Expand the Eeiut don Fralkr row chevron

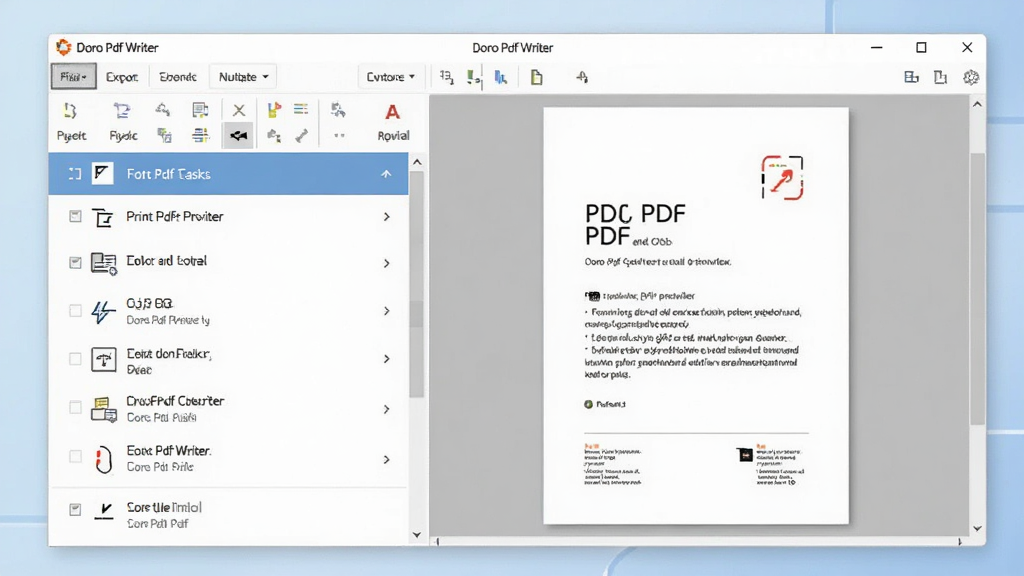[x=387, y=359]
